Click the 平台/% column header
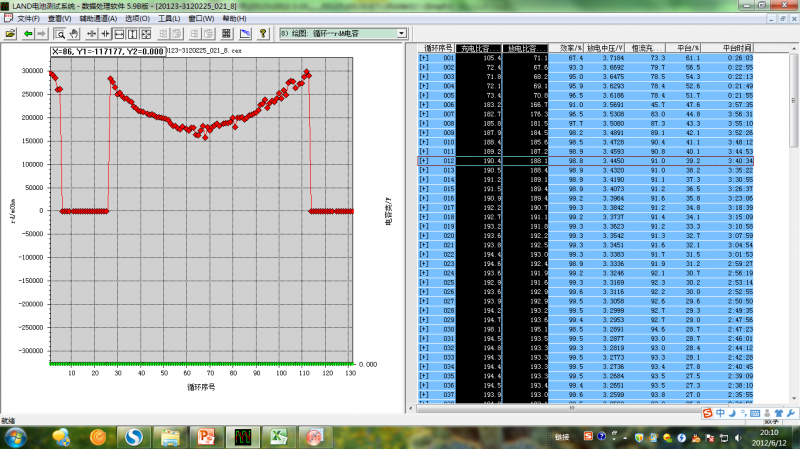Viewport: 800px width, 449px height. 684,48
